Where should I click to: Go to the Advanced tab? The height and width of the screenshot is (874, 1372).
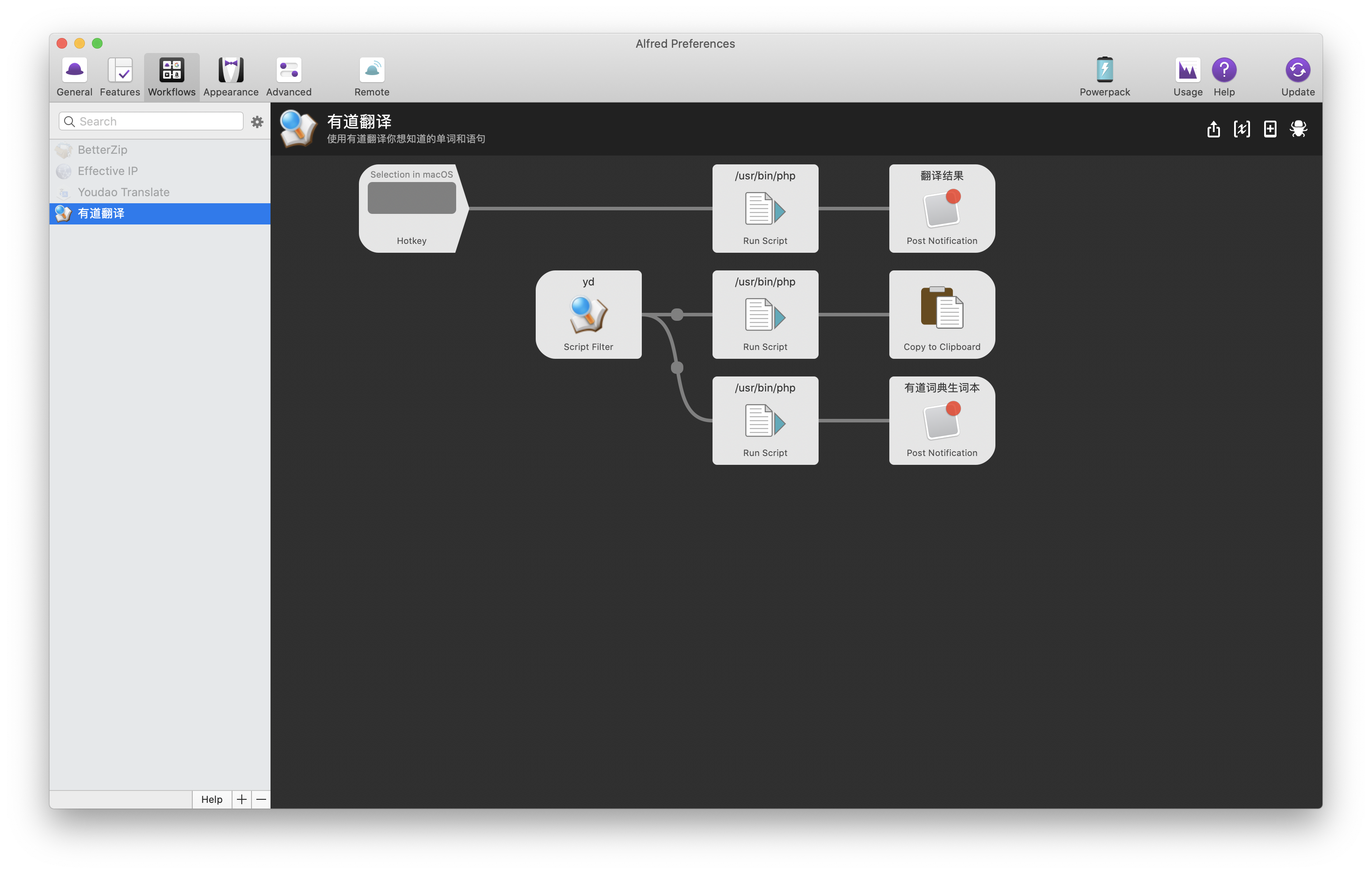tap(289, 77)
